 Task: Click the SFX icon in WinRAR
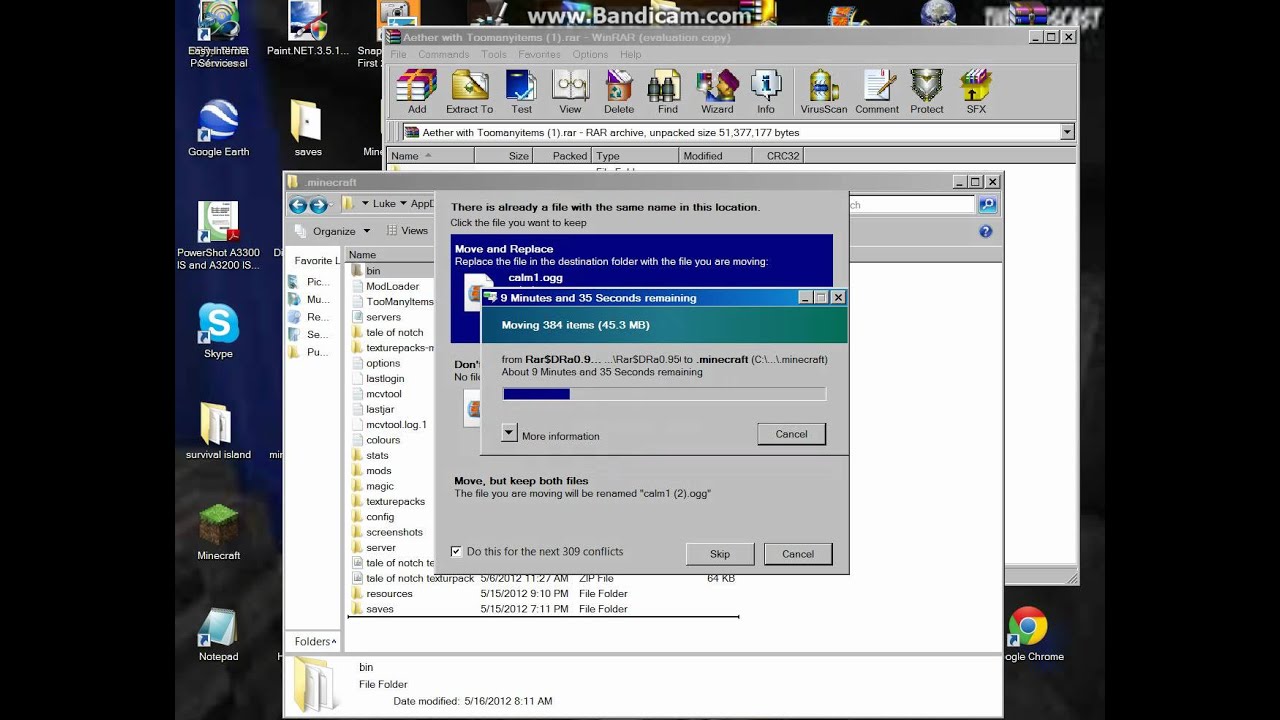pos(976,91)
